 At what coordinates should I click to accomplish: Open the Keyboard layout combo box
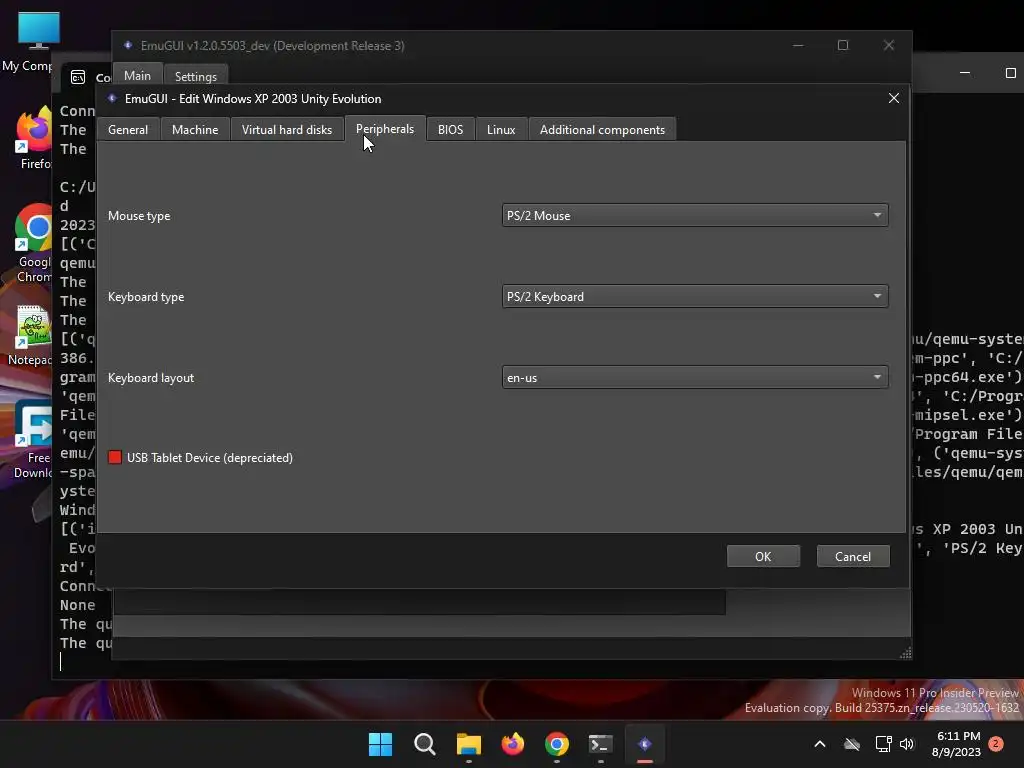[695, 377]
